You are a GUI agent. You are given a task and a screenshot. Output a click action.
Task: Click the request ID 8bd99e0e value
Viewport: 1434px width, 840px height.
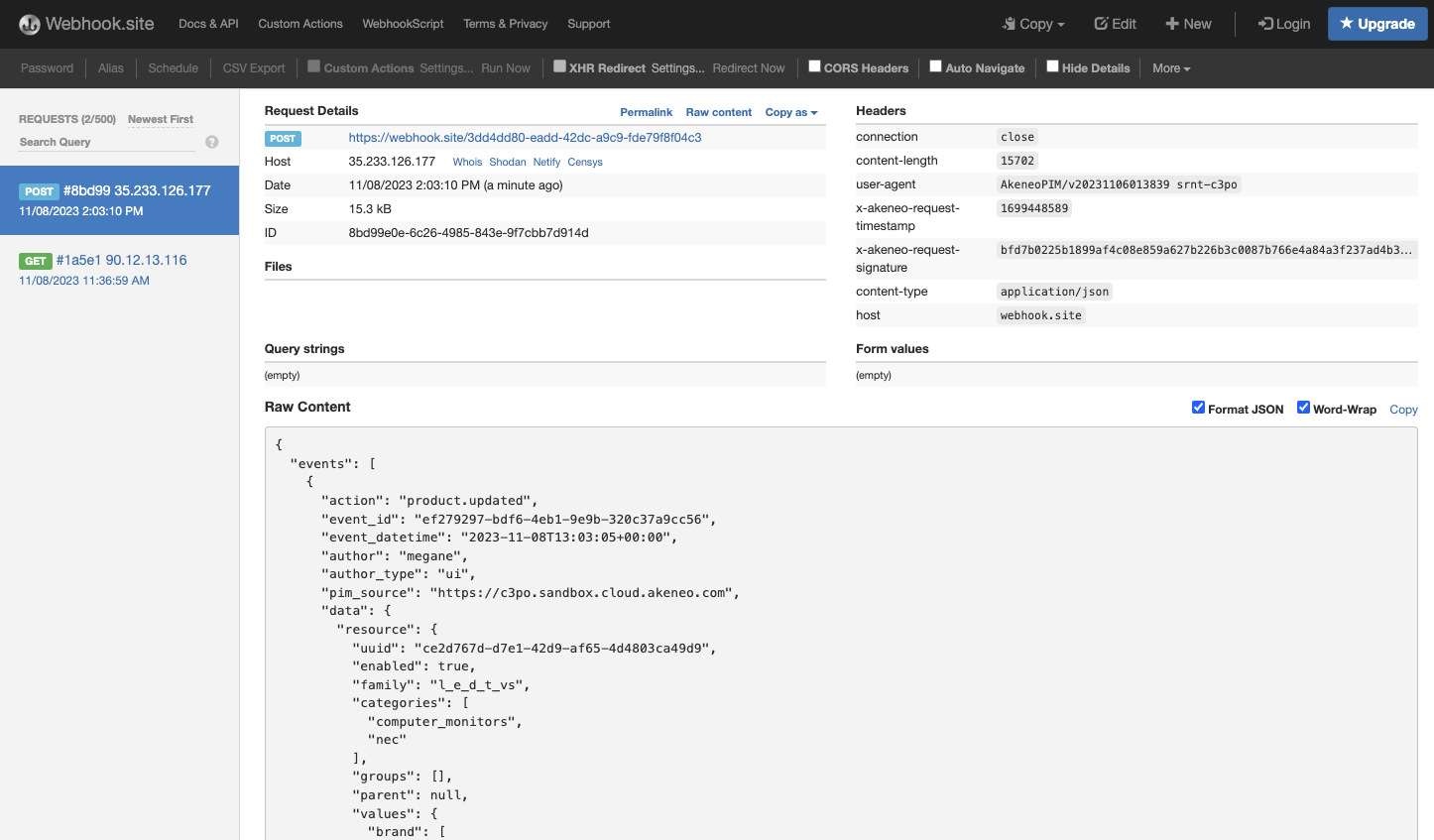(x=468, y=233)
